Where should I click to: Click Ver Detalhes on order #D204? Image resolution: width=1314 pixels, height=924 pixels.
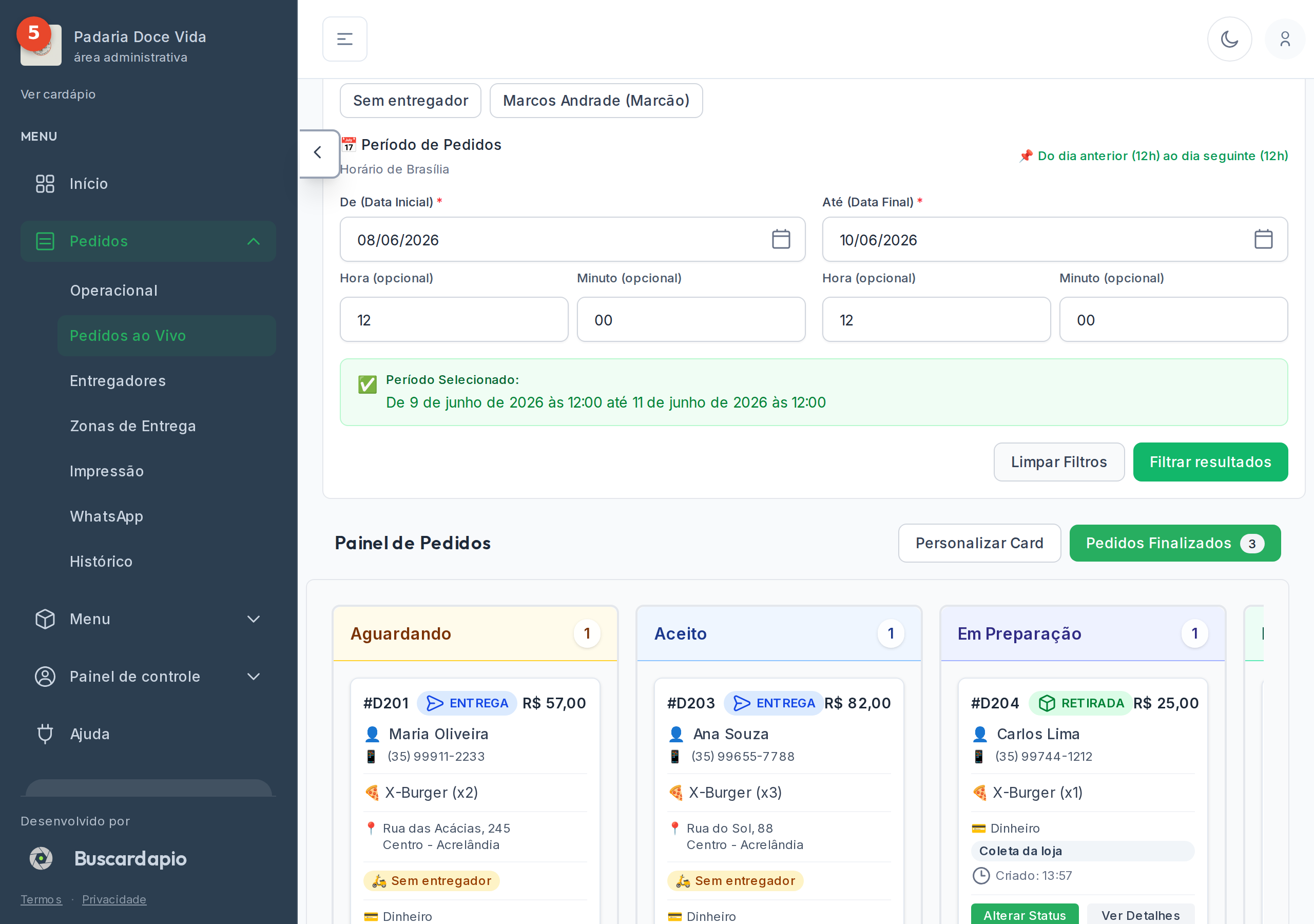tap(1140, 914)
